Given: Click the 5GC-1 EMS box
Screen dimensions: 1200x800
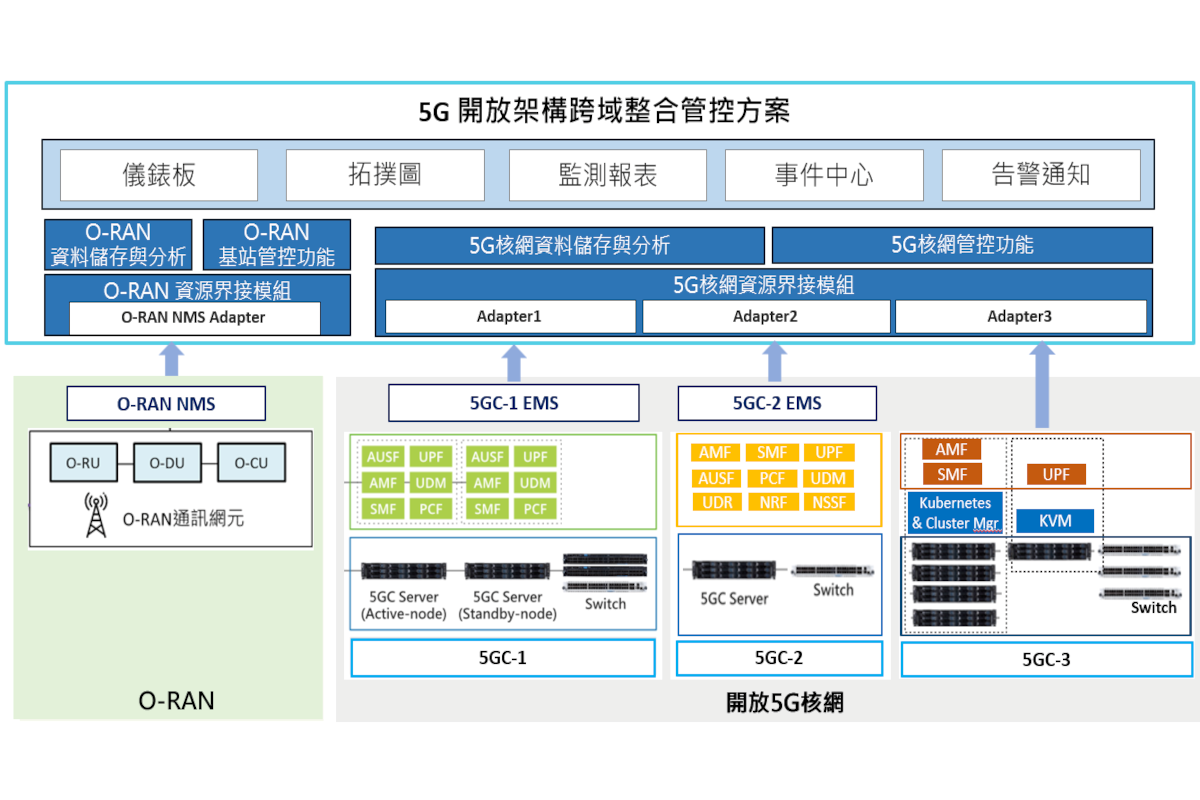Looking at the screenshot, I should 513,404.
